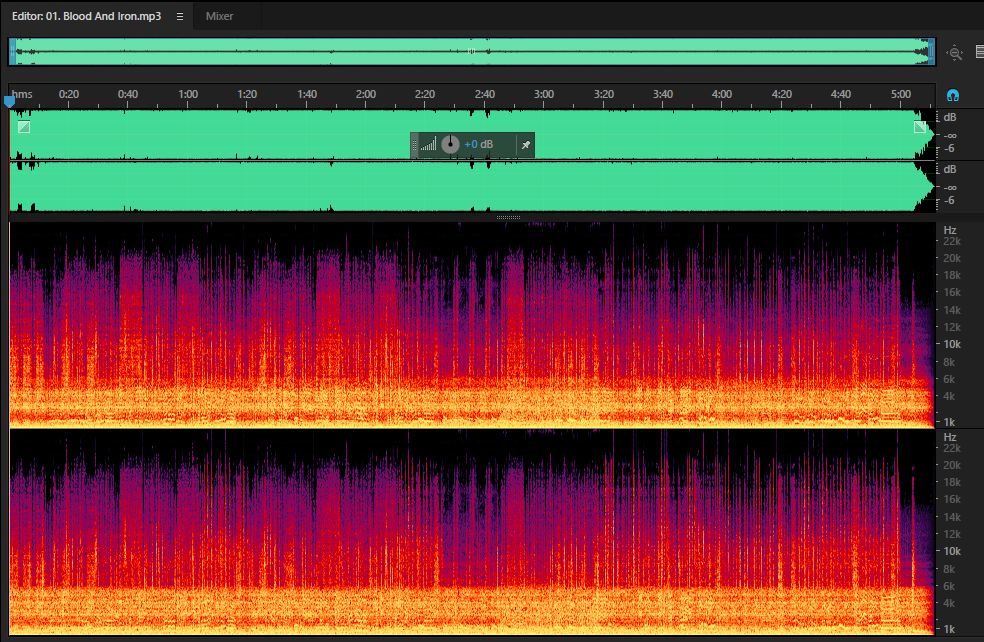The height and width of the screenshot is (642, 984).
Task: Toggle the HUD pin icon
Action: coord(526,145)
